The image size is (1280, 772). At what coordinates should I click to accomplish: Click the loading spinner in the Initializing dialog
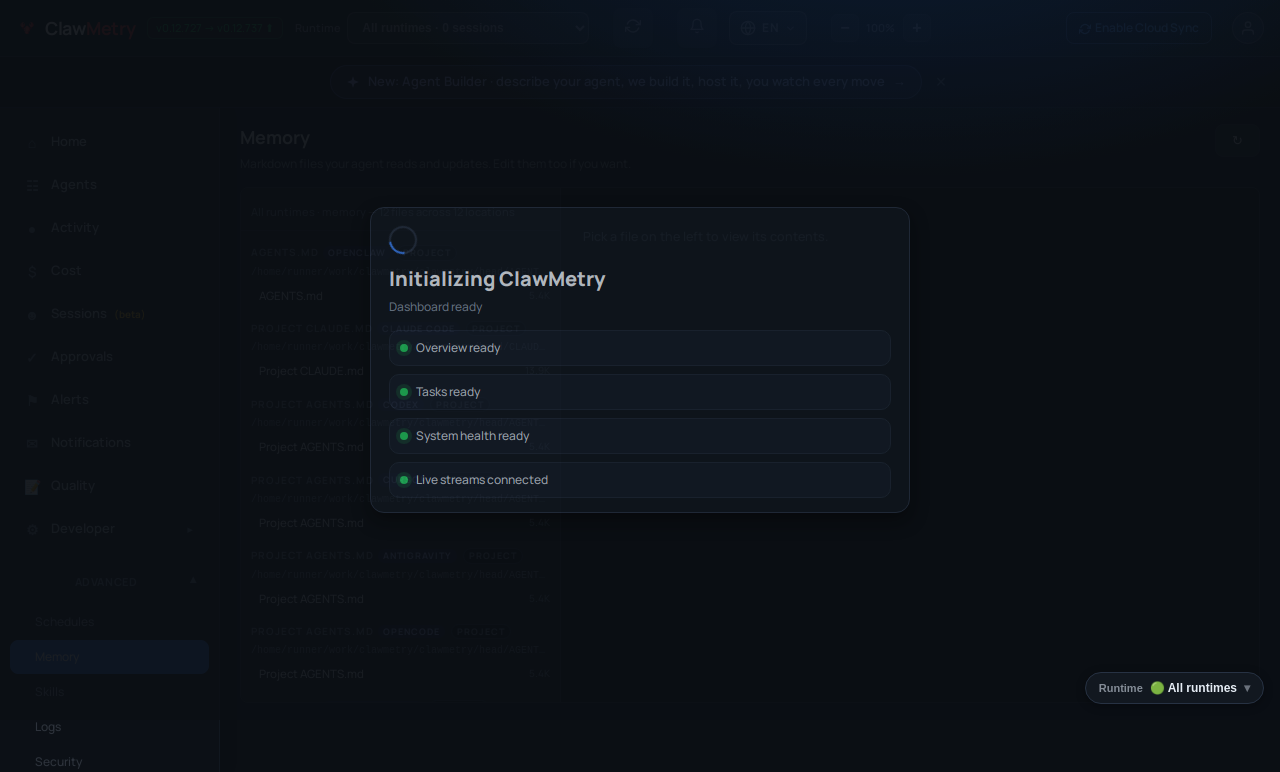coord(403,240)
